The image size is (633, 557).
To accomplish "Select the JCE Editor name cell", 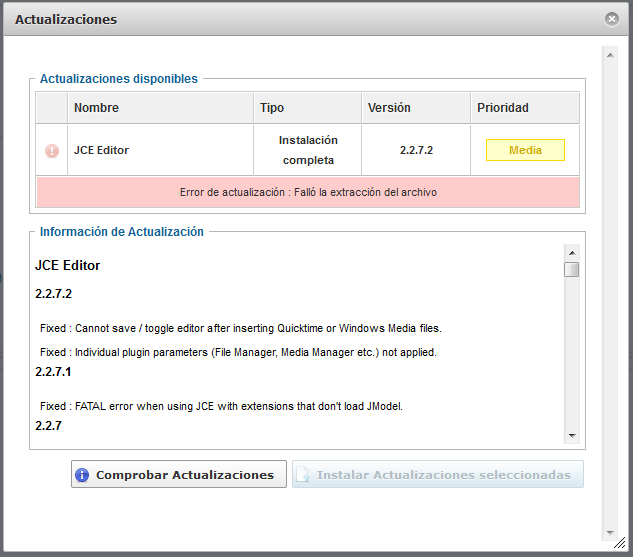I will (x=161, y=150).
